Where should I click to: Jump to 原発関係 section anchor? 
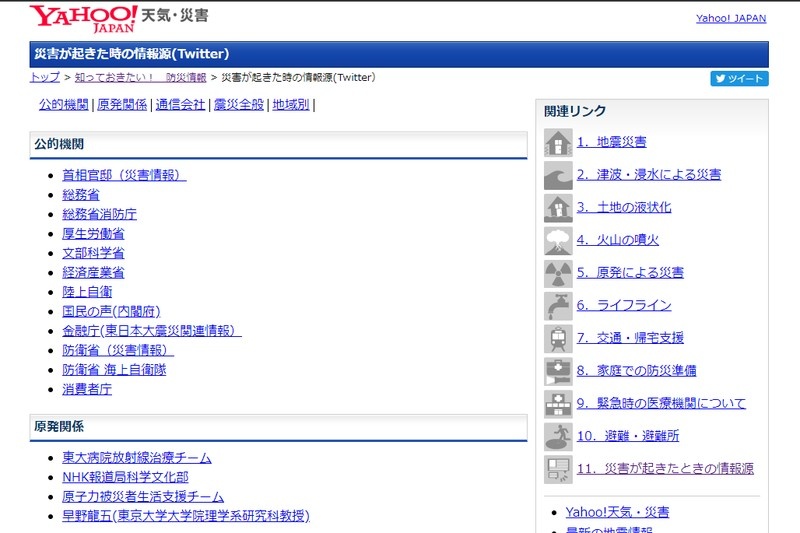122,105
